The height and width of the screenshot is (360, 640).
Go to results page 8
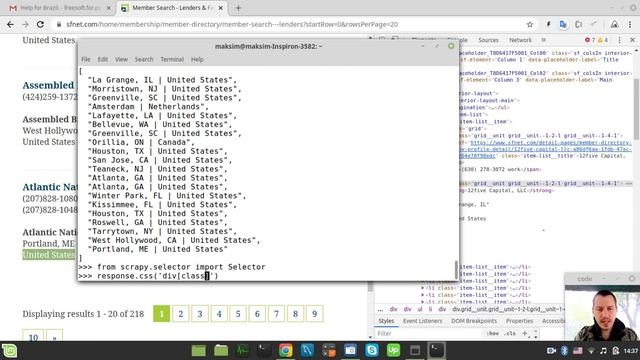click(296, 313)
